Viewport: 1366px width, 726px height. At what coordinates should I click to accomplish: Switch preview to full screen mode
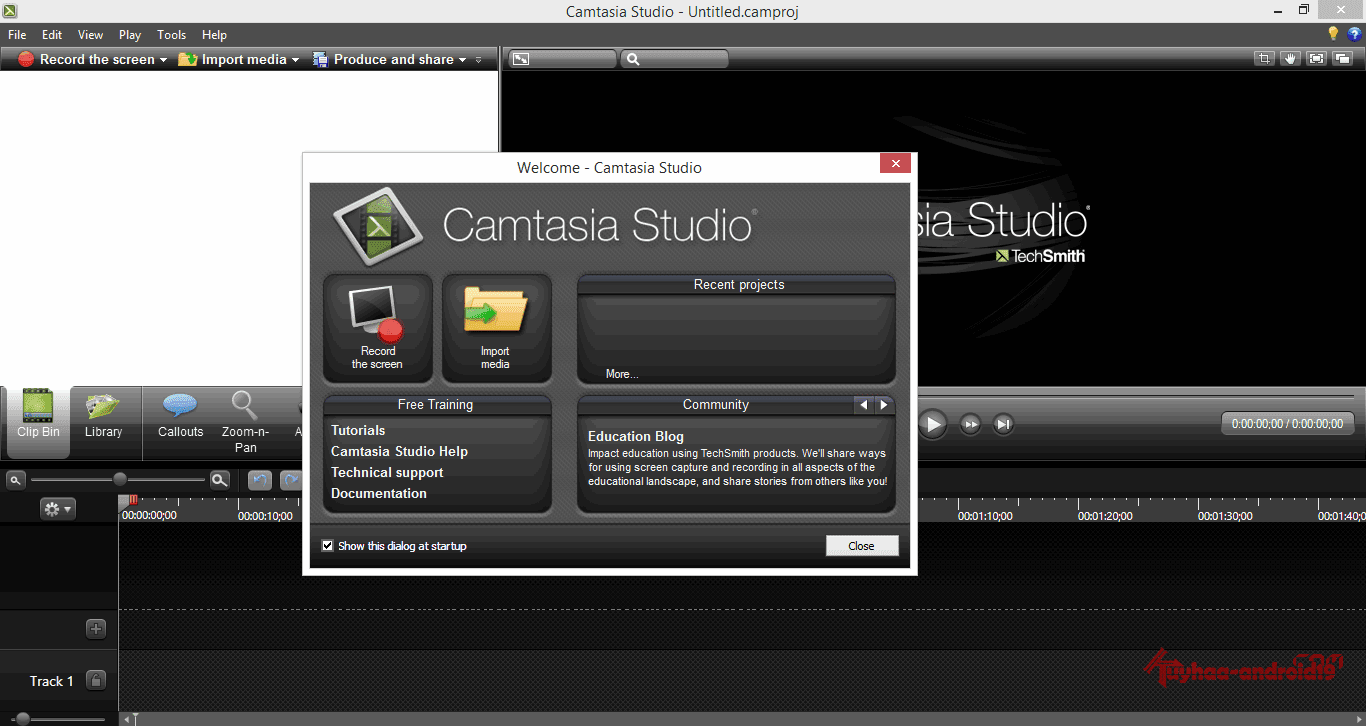click(x=1317, y=59)
